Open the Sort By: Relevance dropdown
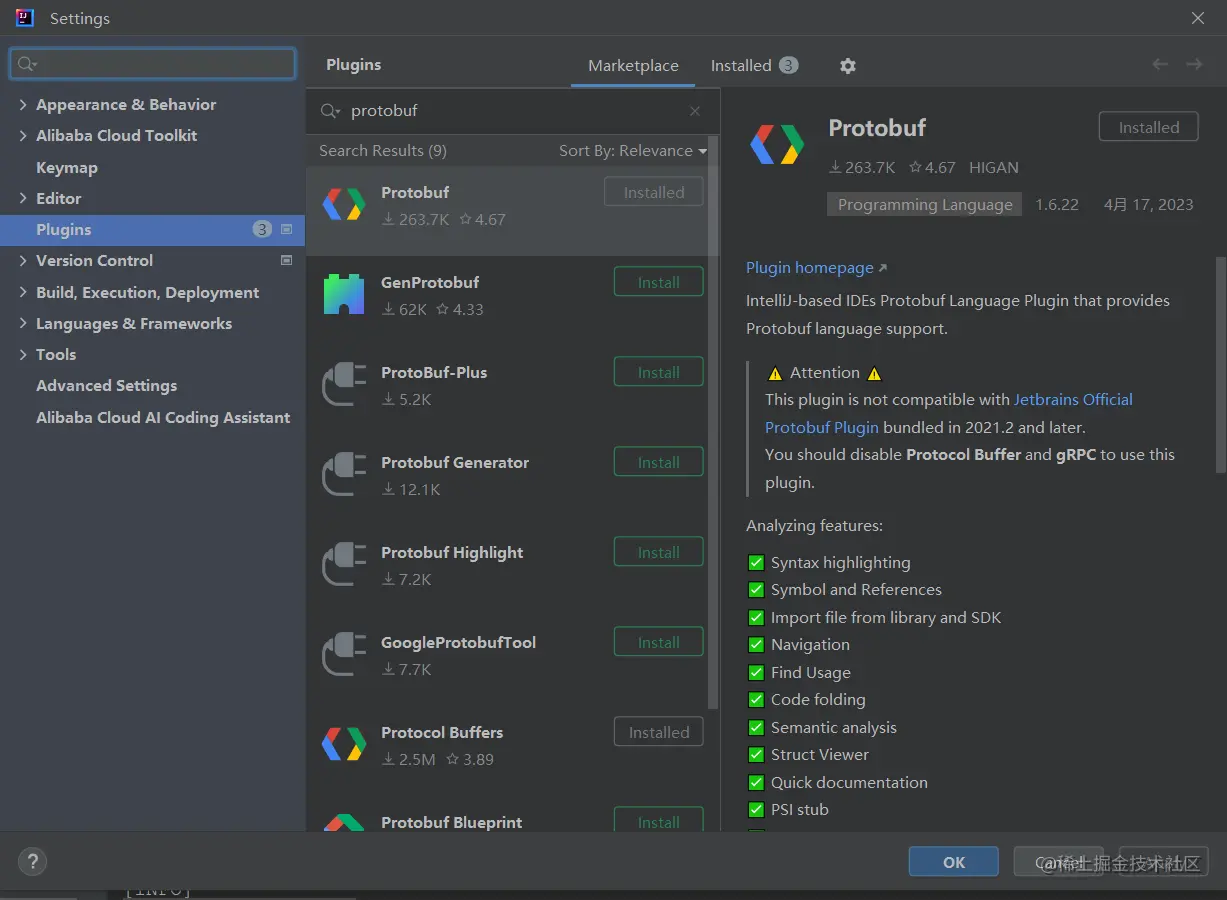This screenshot has width=1227, height=900. click(633, 151)
